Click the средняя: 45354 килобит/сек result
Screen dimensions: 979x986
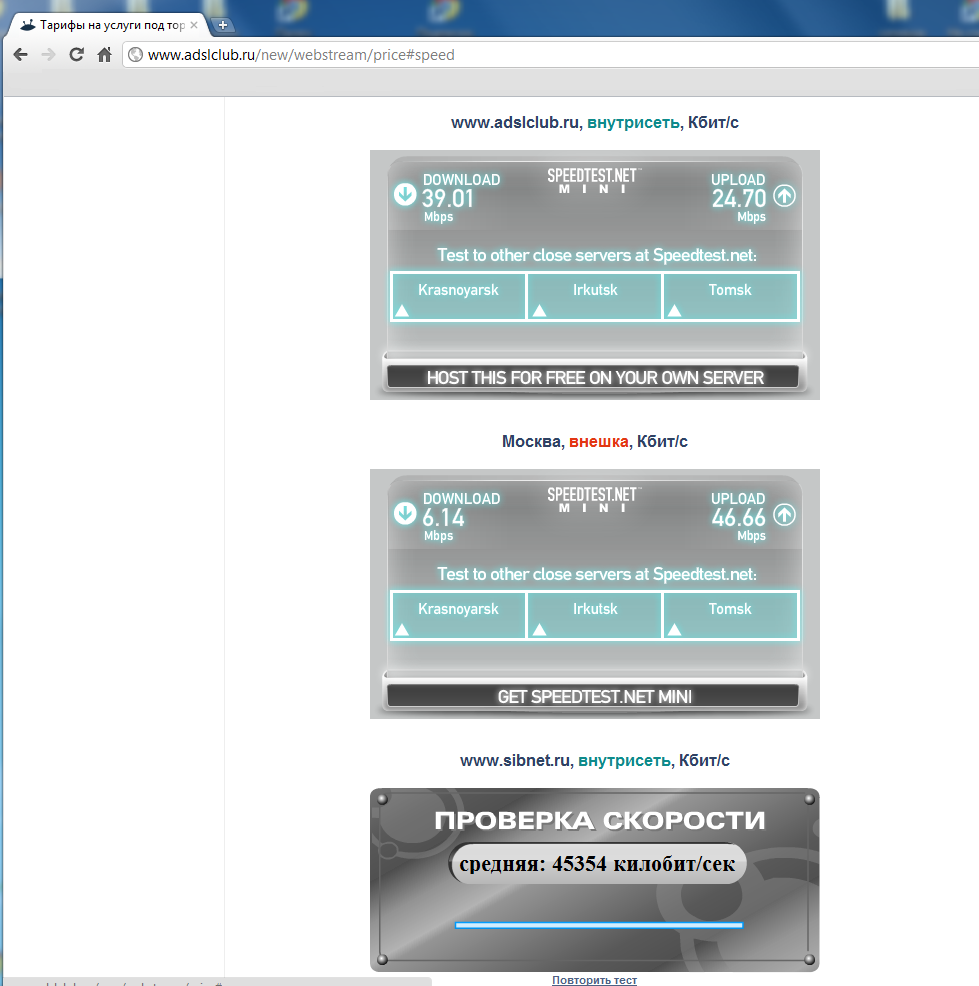coord(597,864)
